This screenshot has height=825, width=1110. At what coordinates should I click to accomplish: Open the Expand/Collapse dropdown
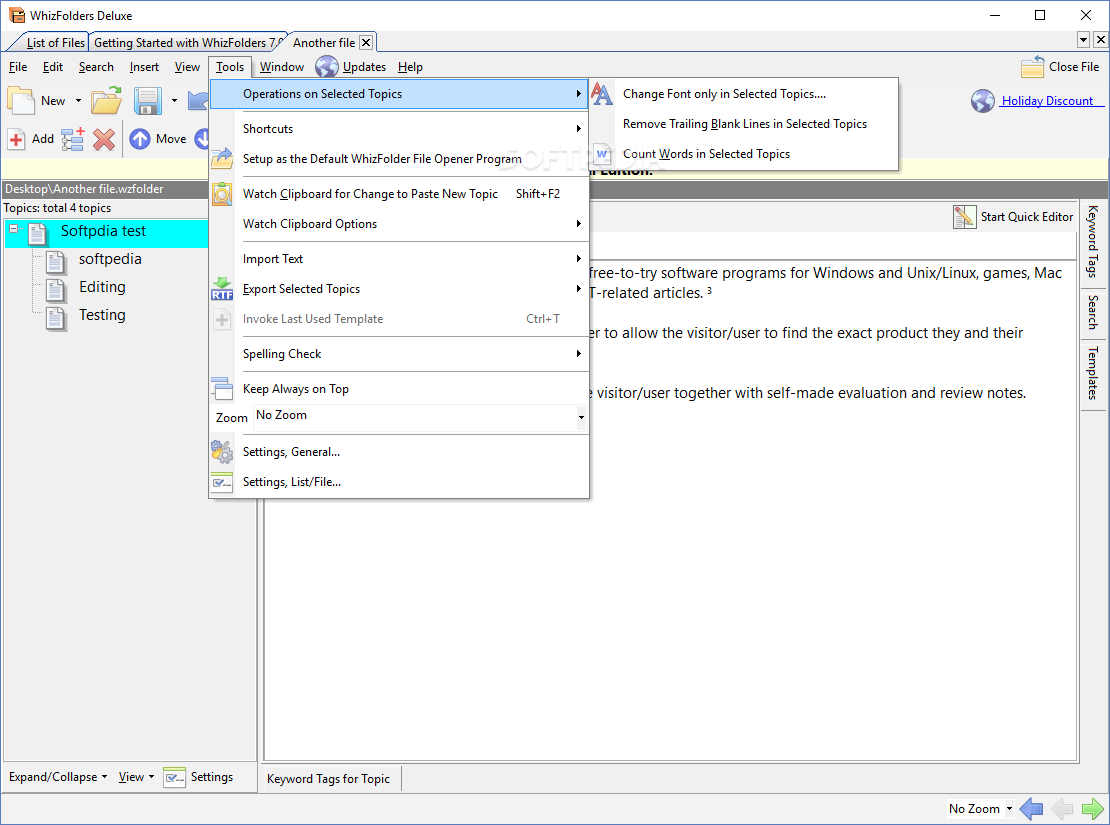tap(57, 777)
